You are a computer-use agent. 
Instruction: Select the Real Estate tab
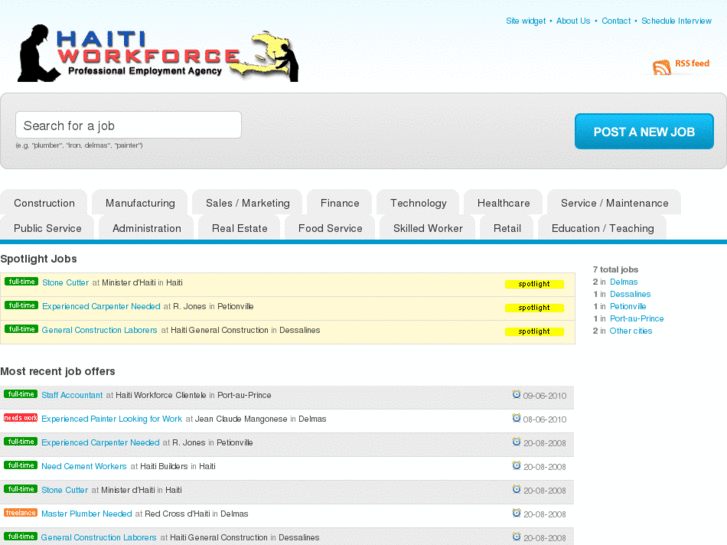pyautogui.click(x=239, y=228)
